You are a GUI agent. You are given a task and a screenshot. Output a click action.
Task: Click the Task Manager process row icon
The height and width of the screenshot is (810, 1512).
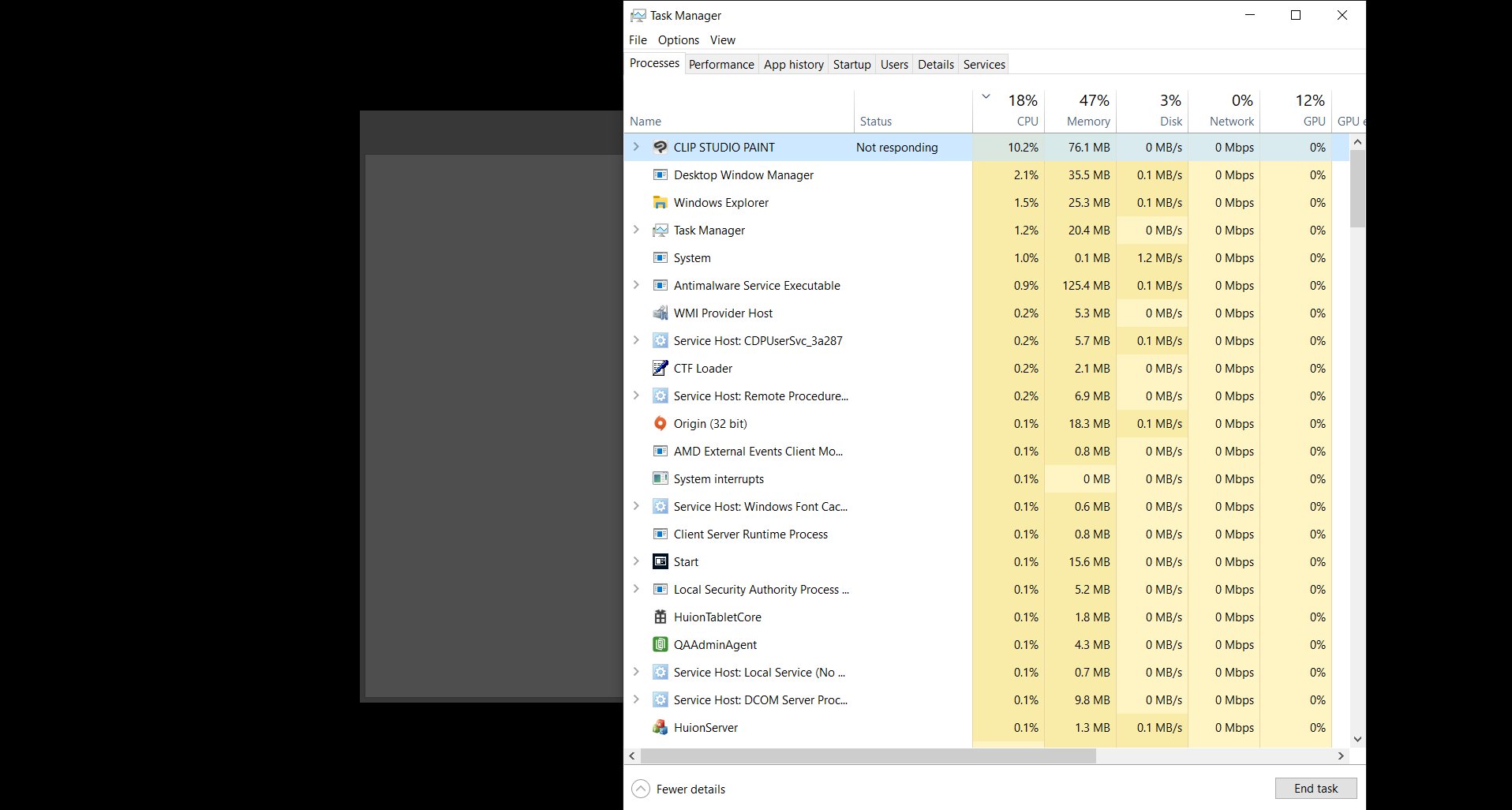click(661, 230)
